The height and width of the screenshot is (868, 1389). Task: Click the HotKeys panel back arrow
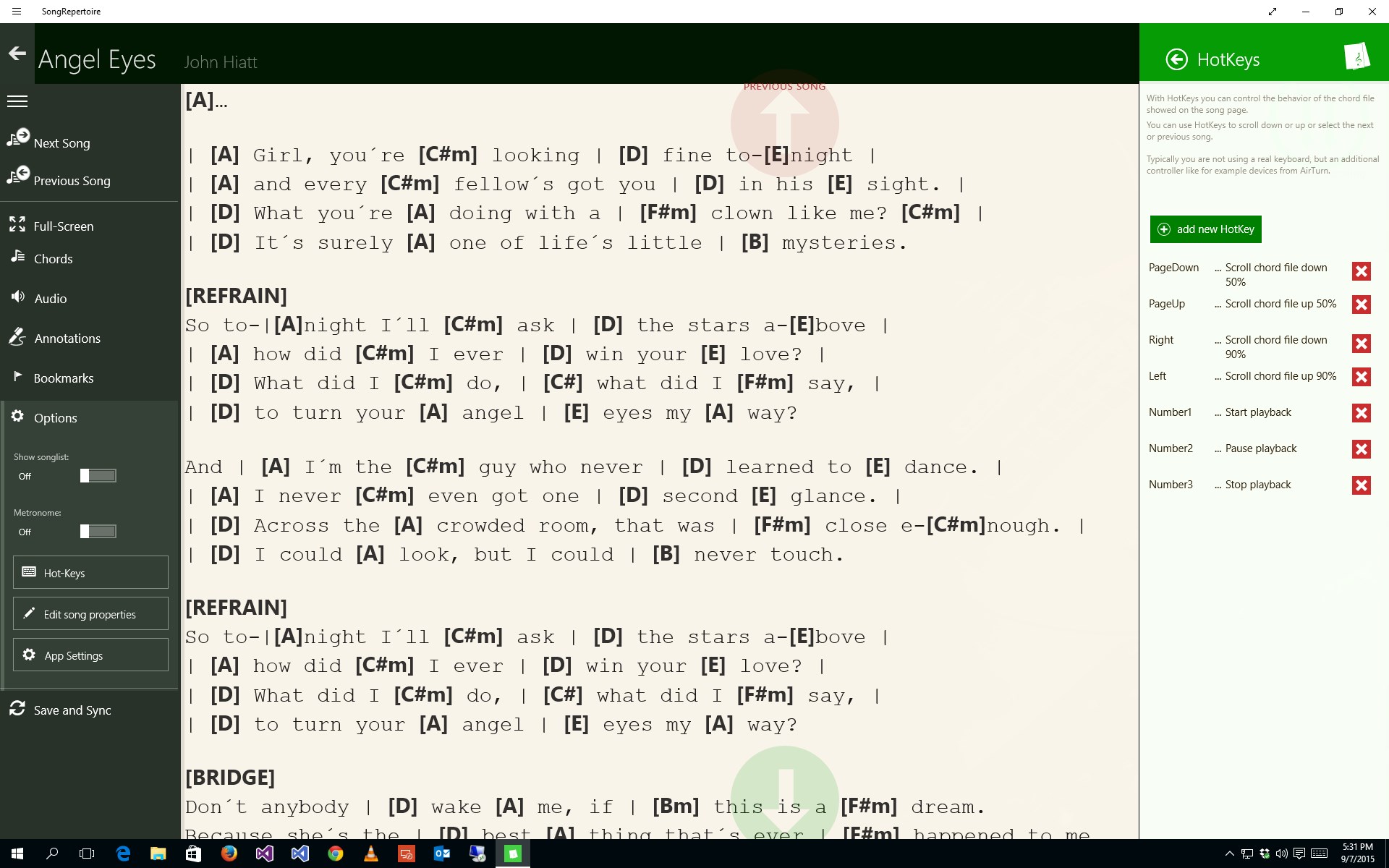(x=1176, y=59)
